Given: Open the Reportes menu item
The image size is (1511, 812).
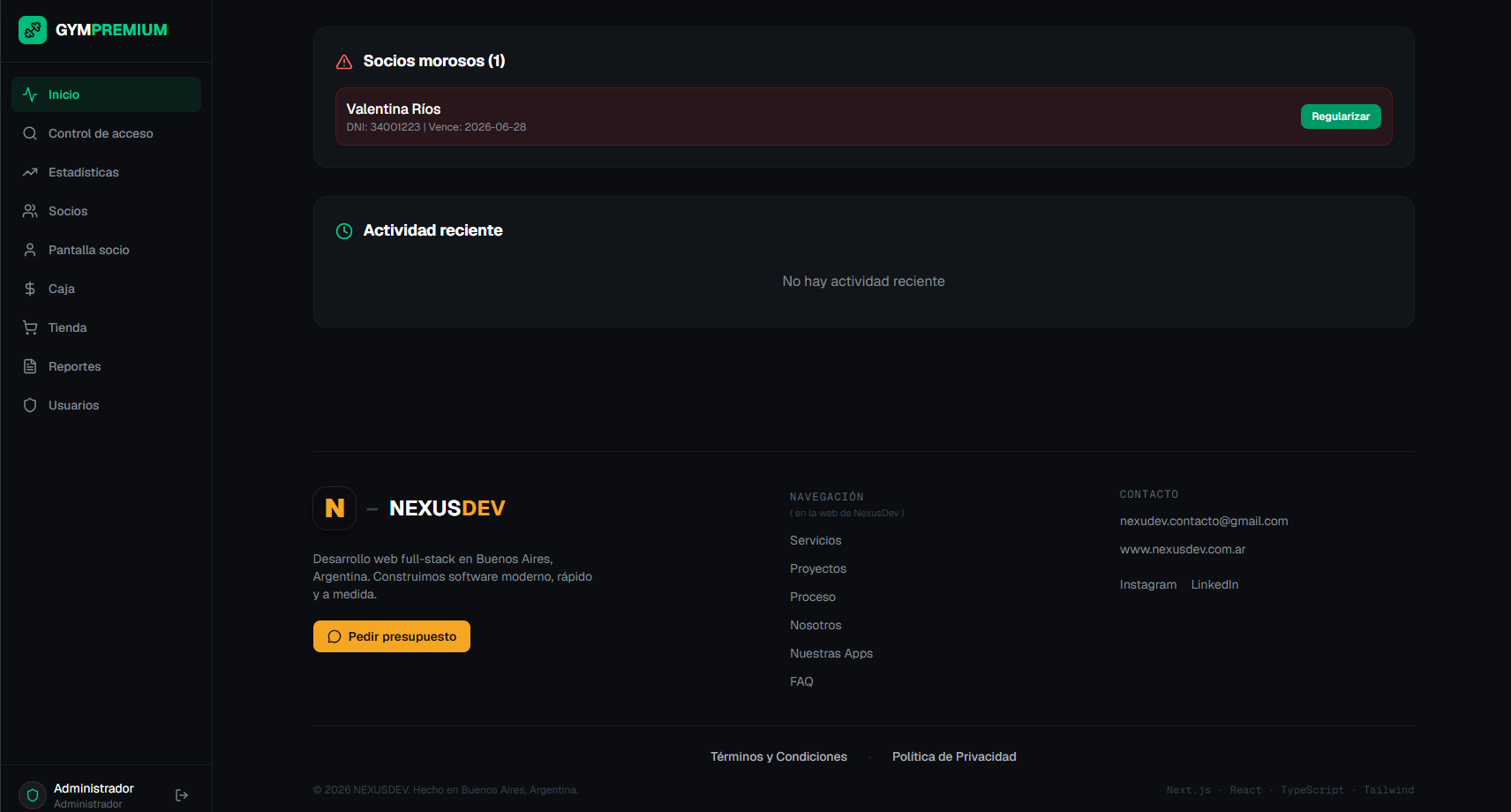Looking at the screenshot, I should point(106,366).
